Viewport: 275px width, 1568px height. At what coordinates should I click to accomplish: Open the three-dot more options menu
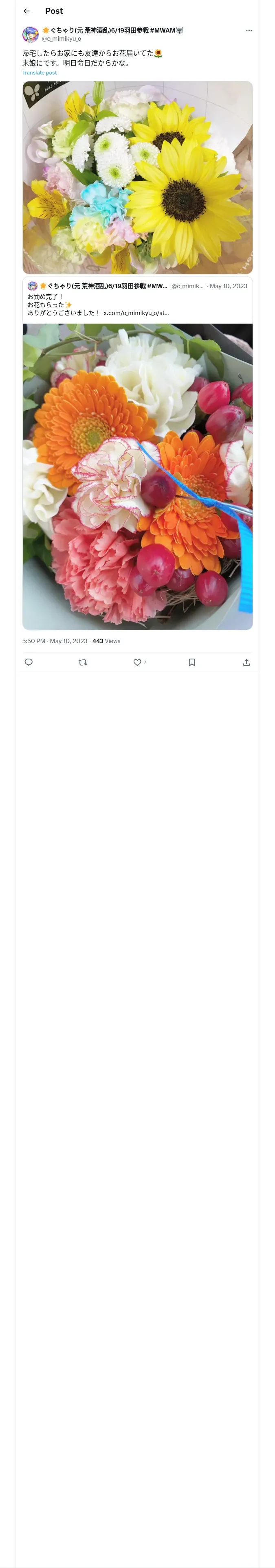coord(249,31)
